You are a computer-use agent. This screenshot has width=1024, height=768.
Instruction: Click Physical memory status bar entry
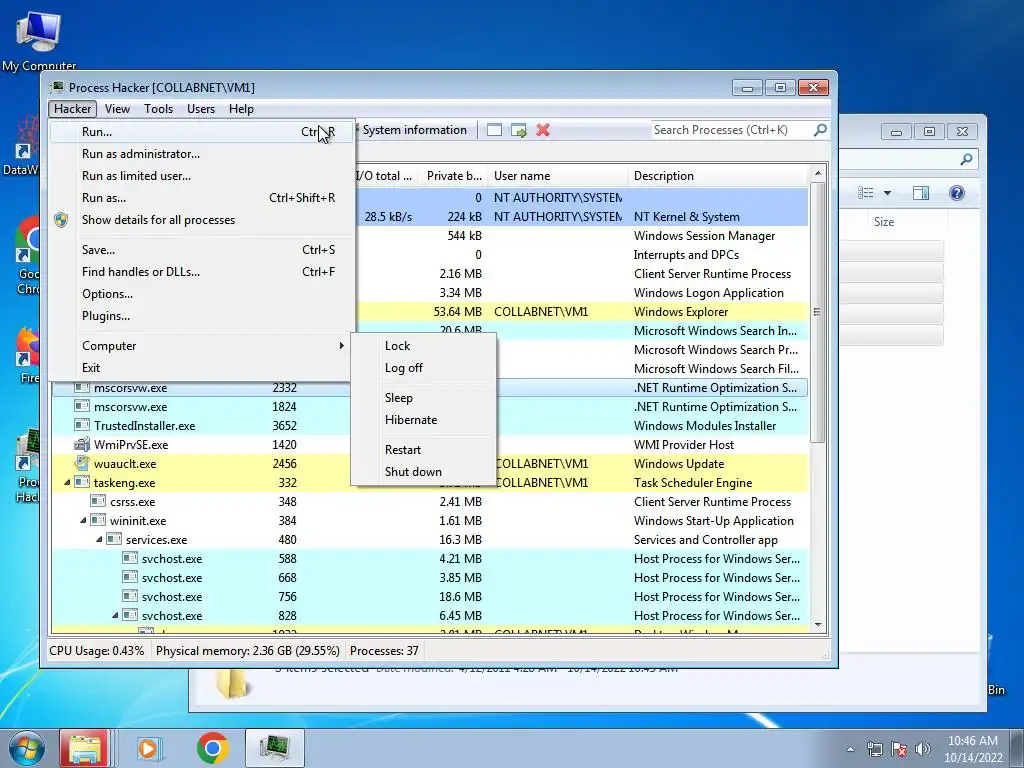(248, 651)
